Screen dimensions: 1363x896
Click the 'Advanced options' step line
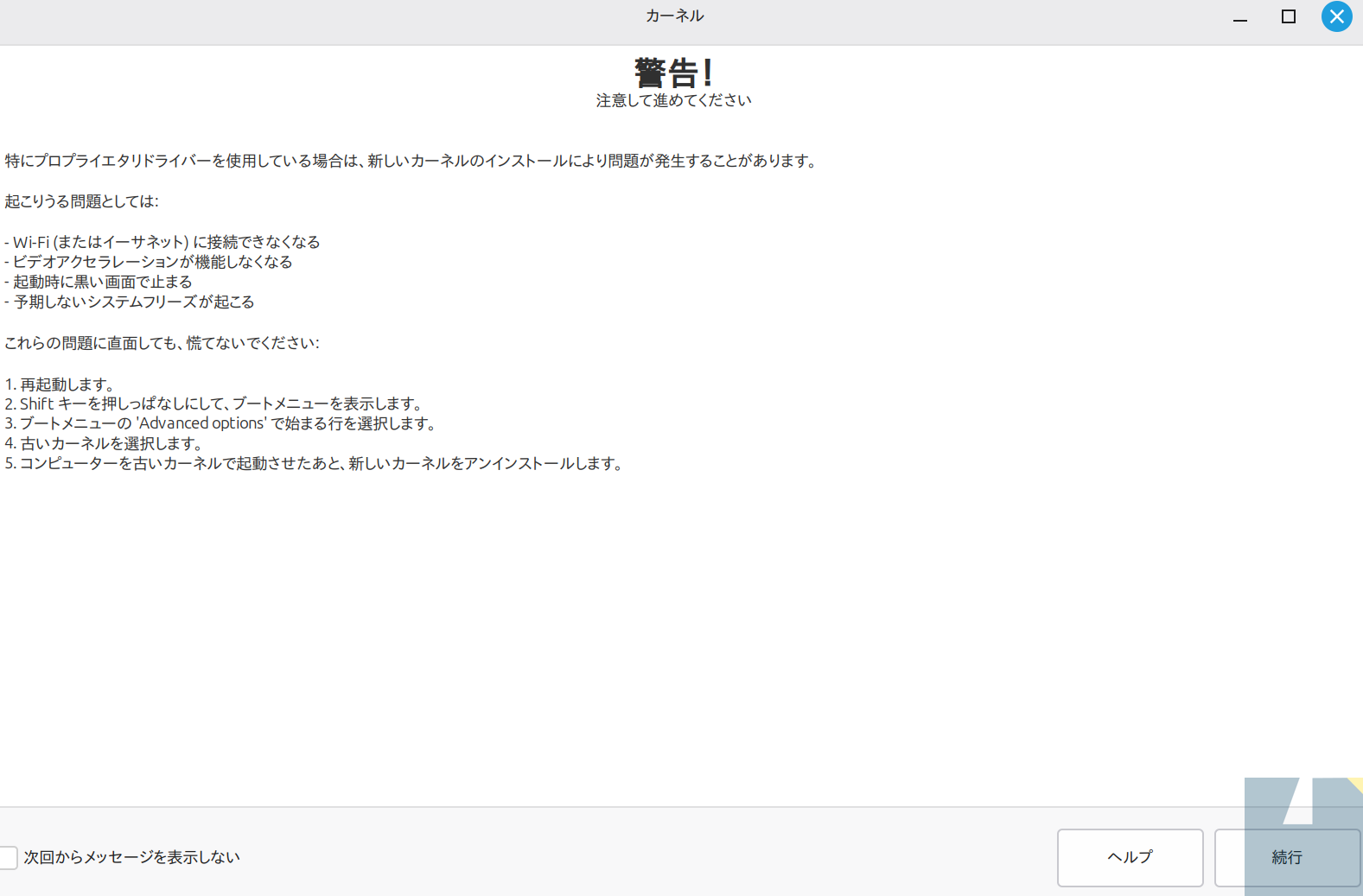click(x=220, y=423)
